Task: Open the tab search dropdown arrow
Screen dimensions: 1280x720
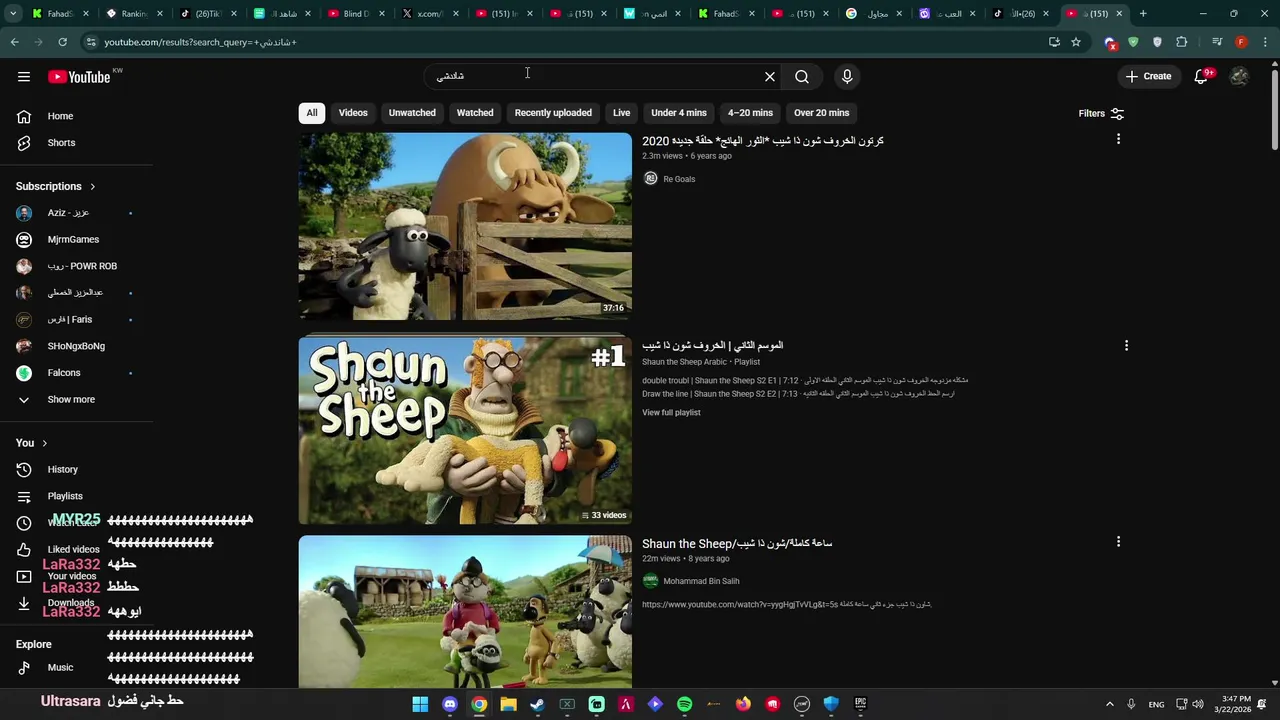Action: tap(13, 14)
